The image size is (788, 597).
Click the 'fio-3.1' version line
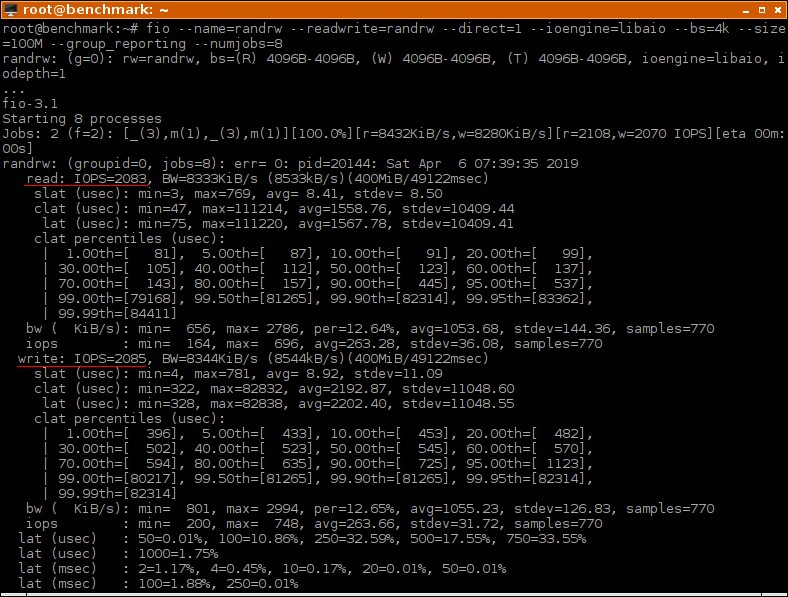30,104
